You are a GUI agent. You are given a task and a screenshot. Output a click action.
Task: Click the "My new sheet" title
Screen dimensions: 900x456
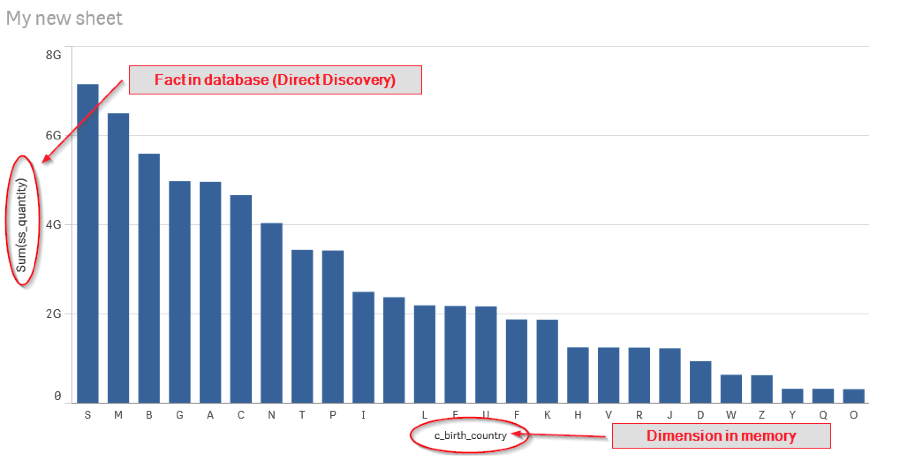click(x=65, y=19)
